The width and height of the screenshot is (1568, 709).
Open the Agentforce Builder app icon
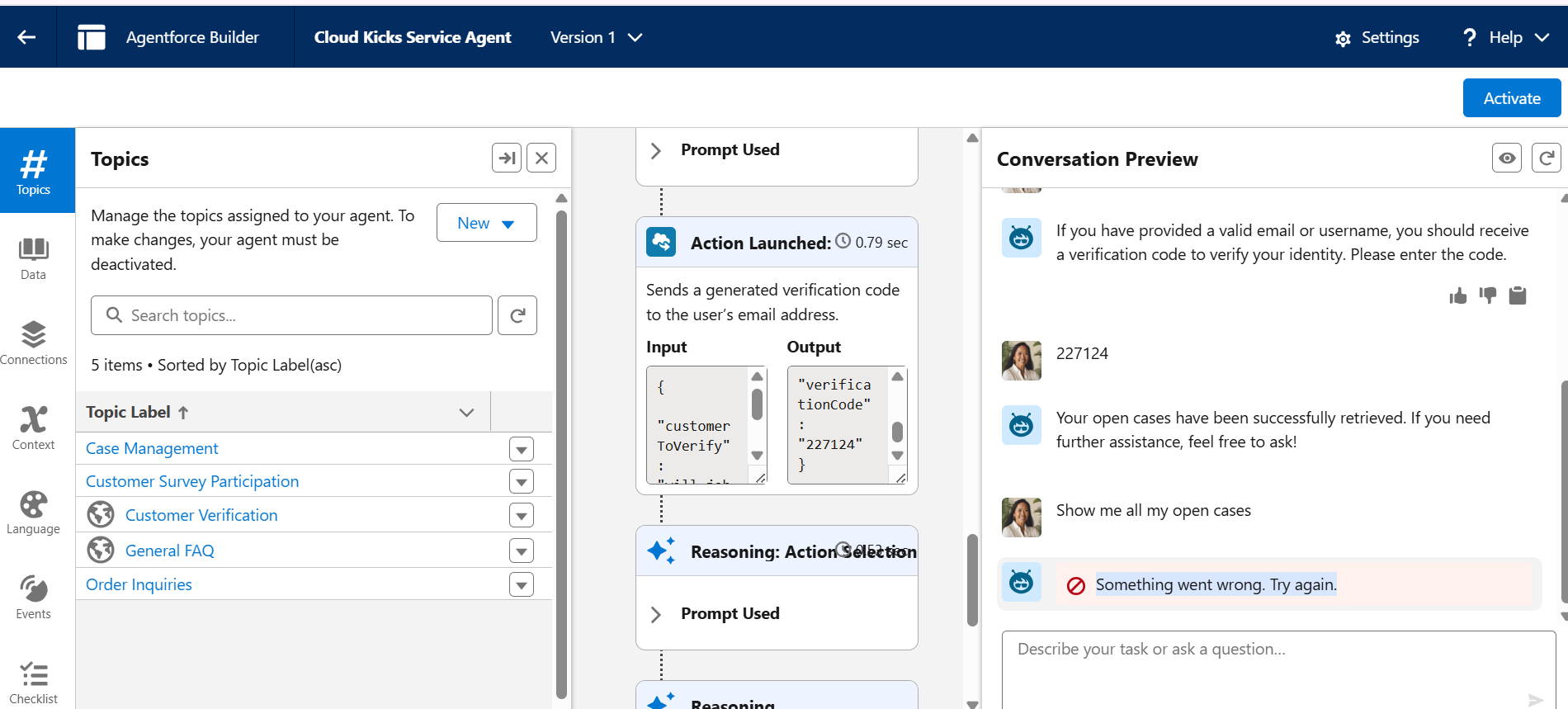(92, 37)
